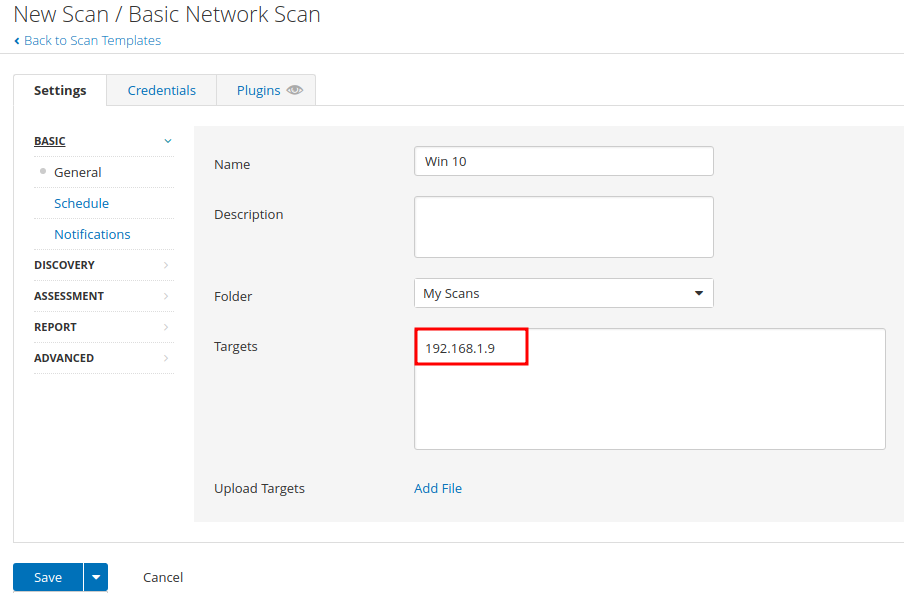Image resolution: width=904 pixels, height=603 pixels.
Task: Click the BASIC heading label
Action: (50, 141)
